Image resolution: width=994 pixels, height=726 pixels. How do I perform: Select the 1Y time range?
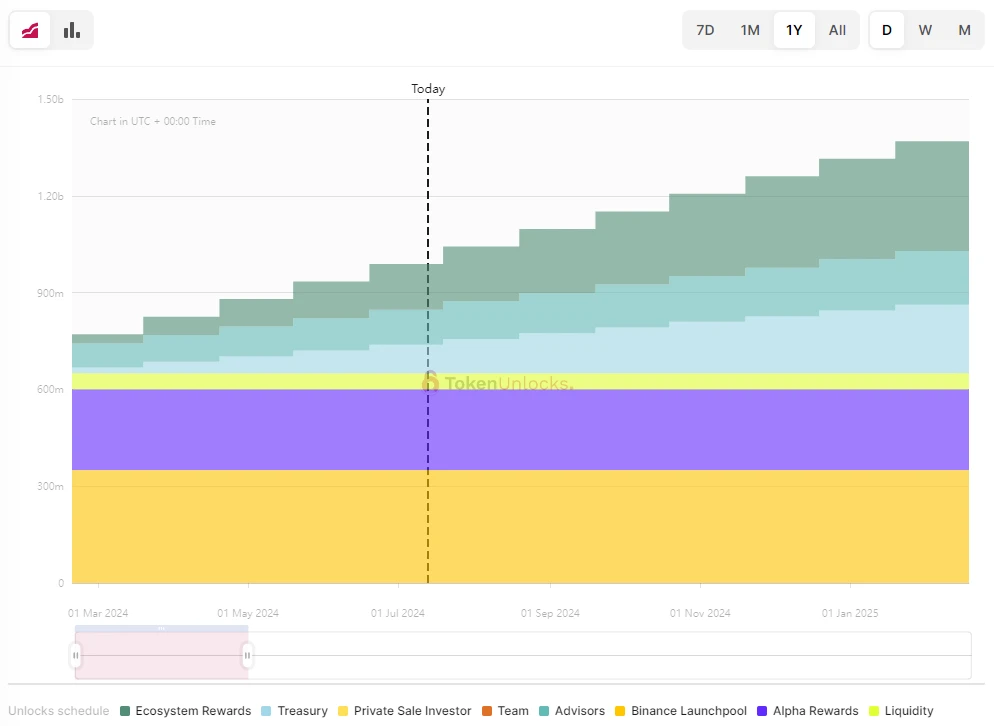(794, 30)
